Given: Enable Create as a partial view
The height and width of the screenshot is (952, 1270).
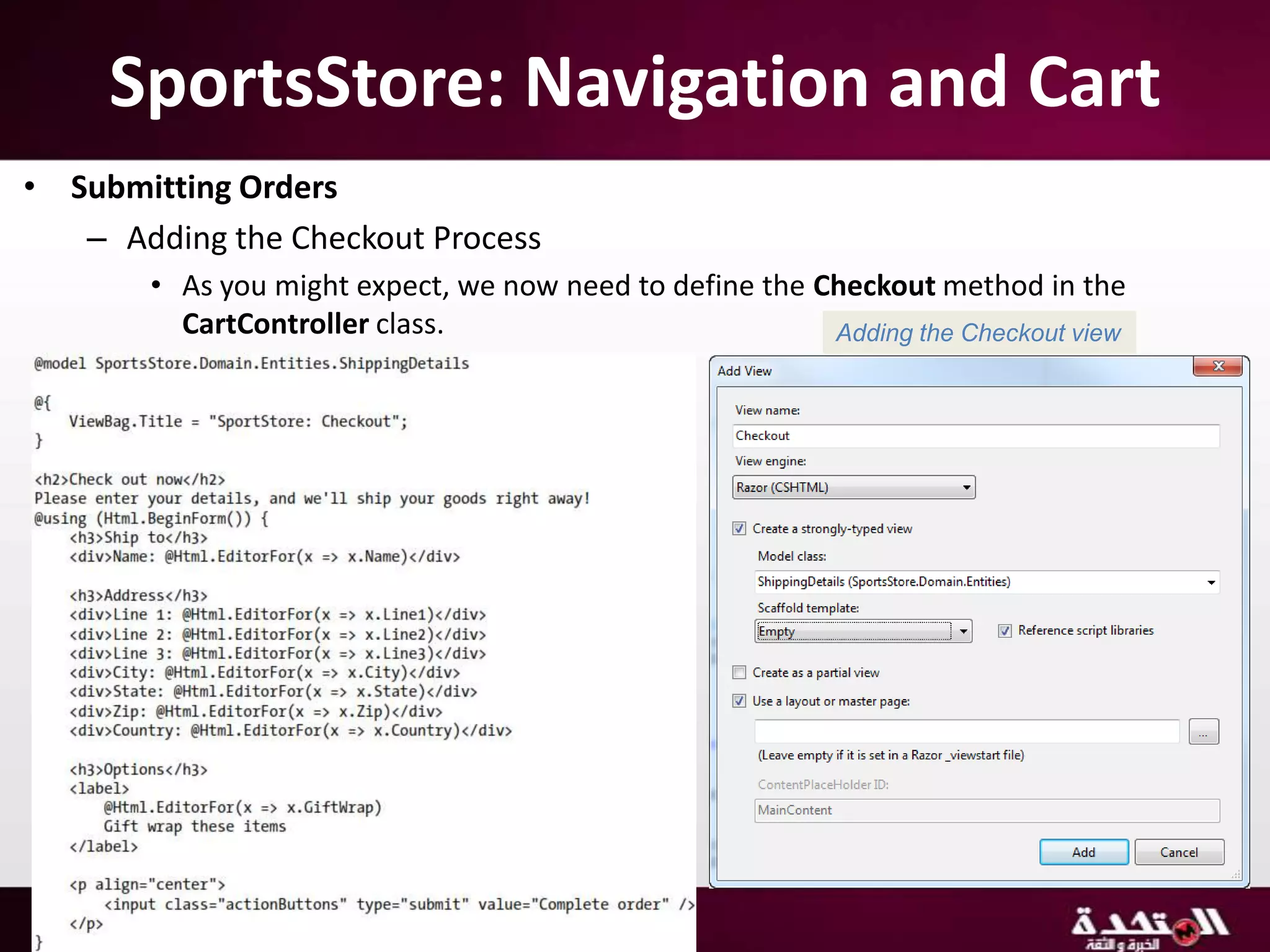Looking at the screenshot, I should [739, 672].
